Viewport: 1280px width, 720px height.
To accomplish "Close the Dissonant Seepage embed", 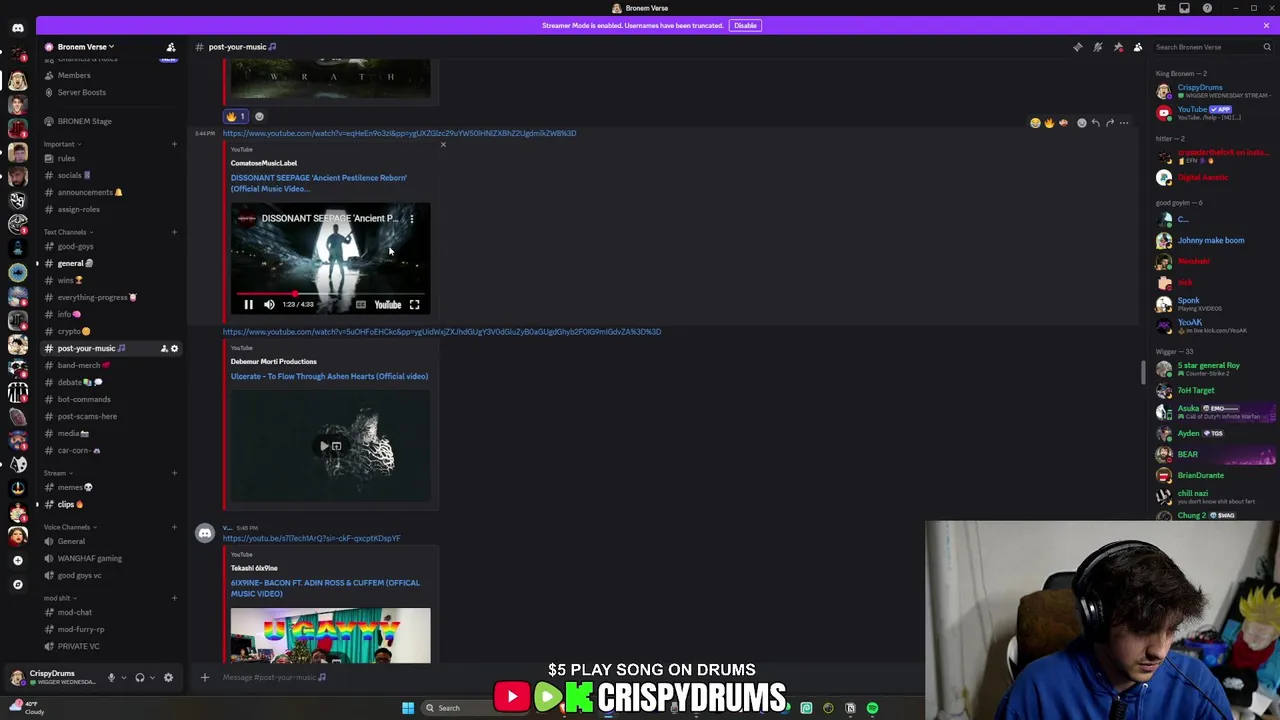I will coord(443,145).
